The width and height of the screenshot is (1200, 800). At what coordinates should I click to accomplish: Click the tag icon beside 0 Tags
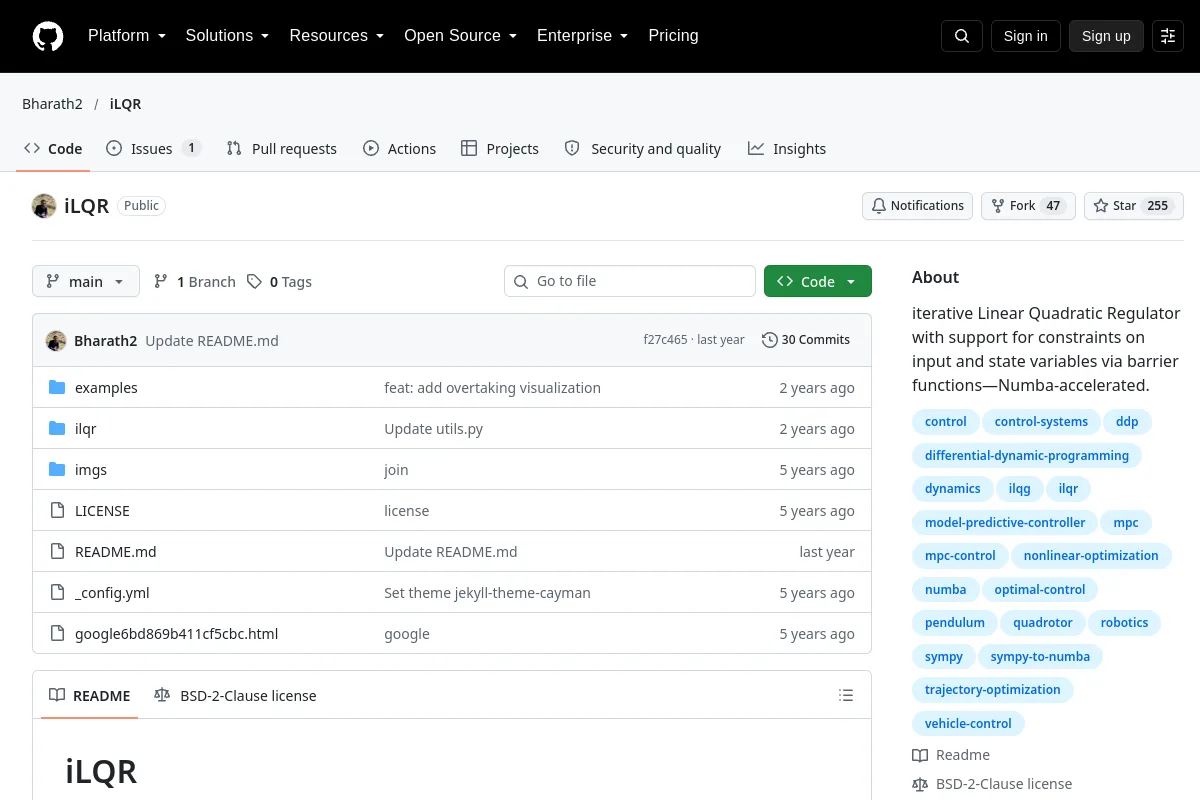pyautogui.click(x=255, y=282)
